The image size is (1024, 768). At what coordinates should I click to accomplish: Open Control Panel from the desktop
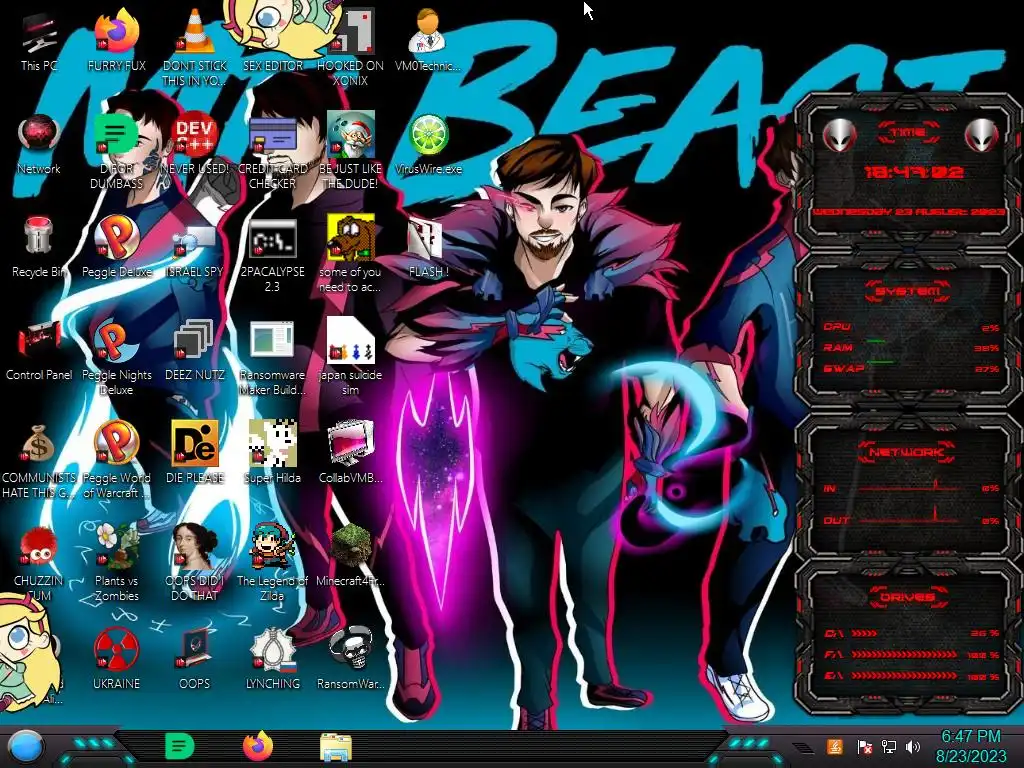pyautogui.click(x=39, y=351)
